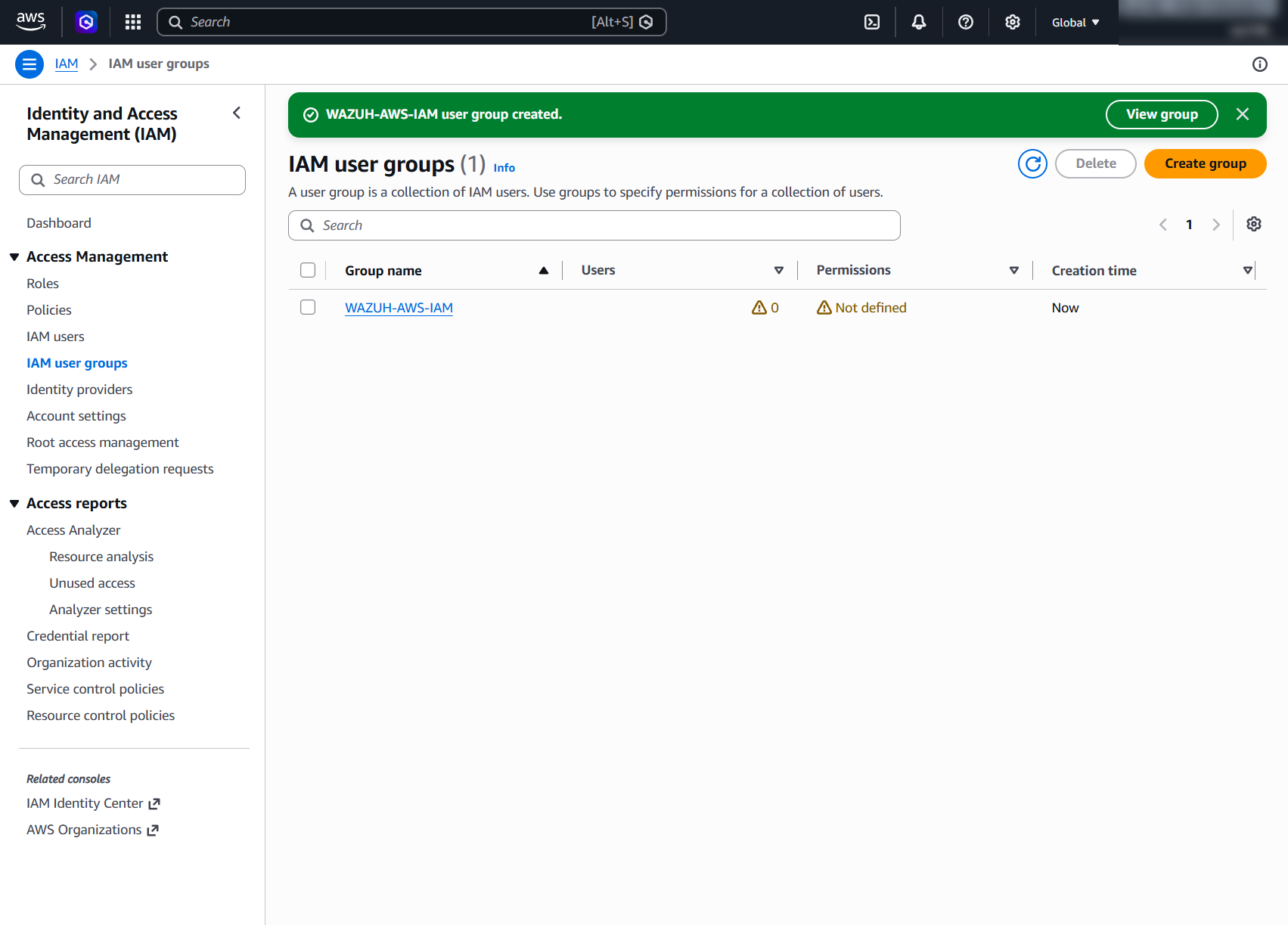Click the View group button

(1162, 114)
